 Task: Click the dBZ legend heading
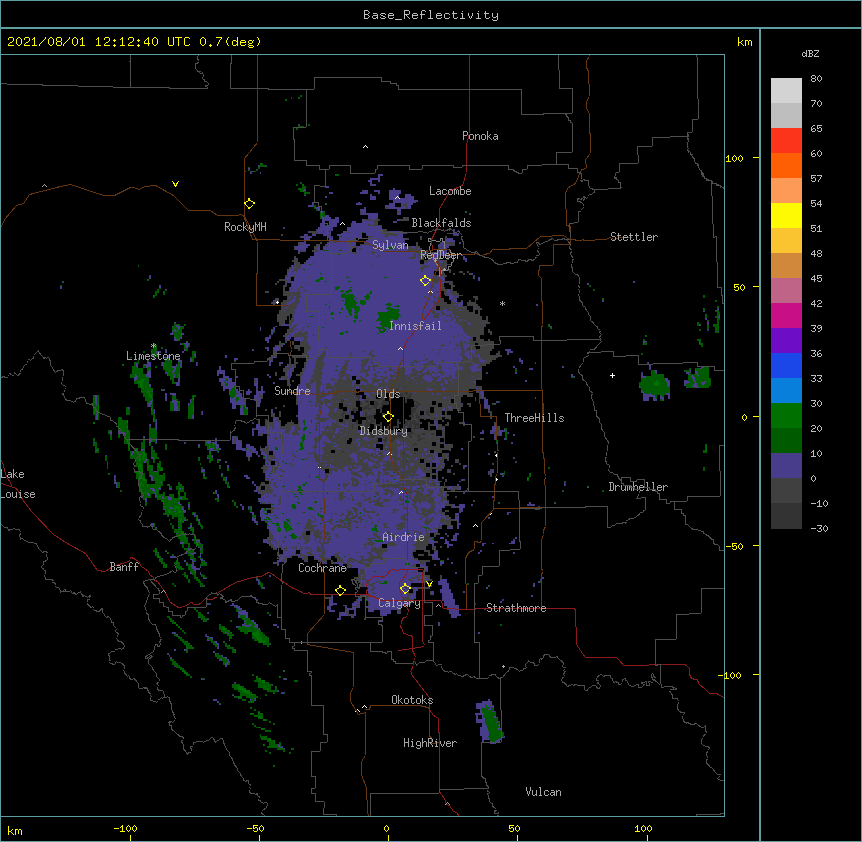[x=810, y=54]
